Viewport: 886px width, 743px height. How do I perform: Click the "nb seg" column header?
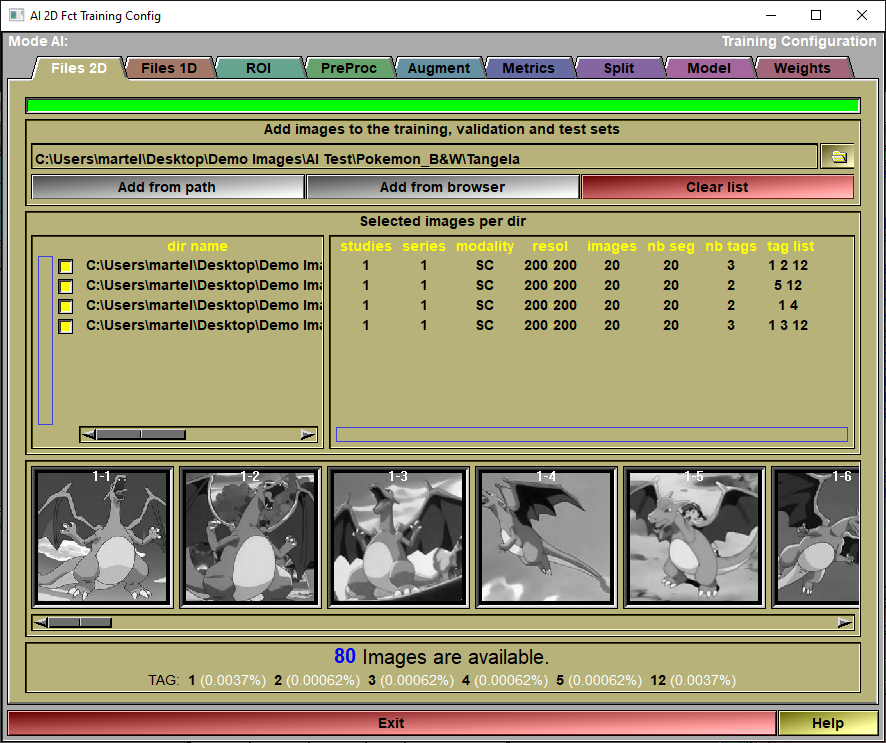(671, 246)
